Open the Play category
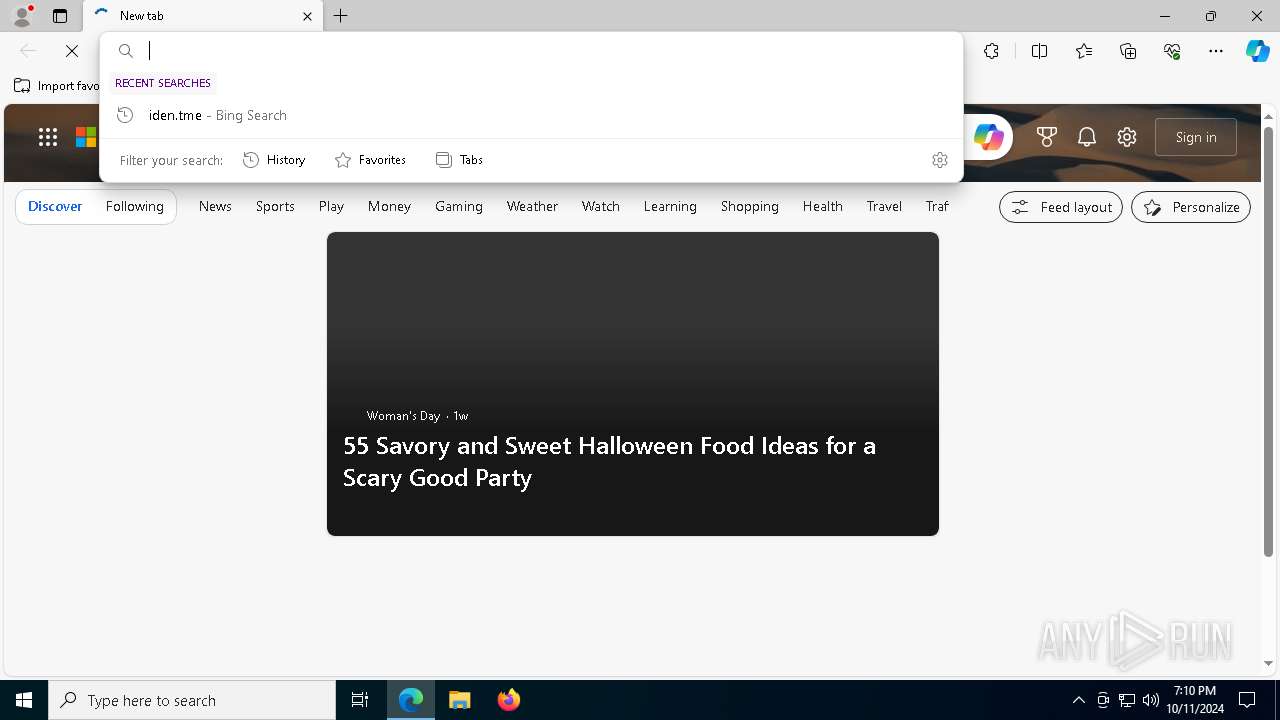Image resolution: width=1280 pixels, height=720 pixels. [x=331, y=207]
